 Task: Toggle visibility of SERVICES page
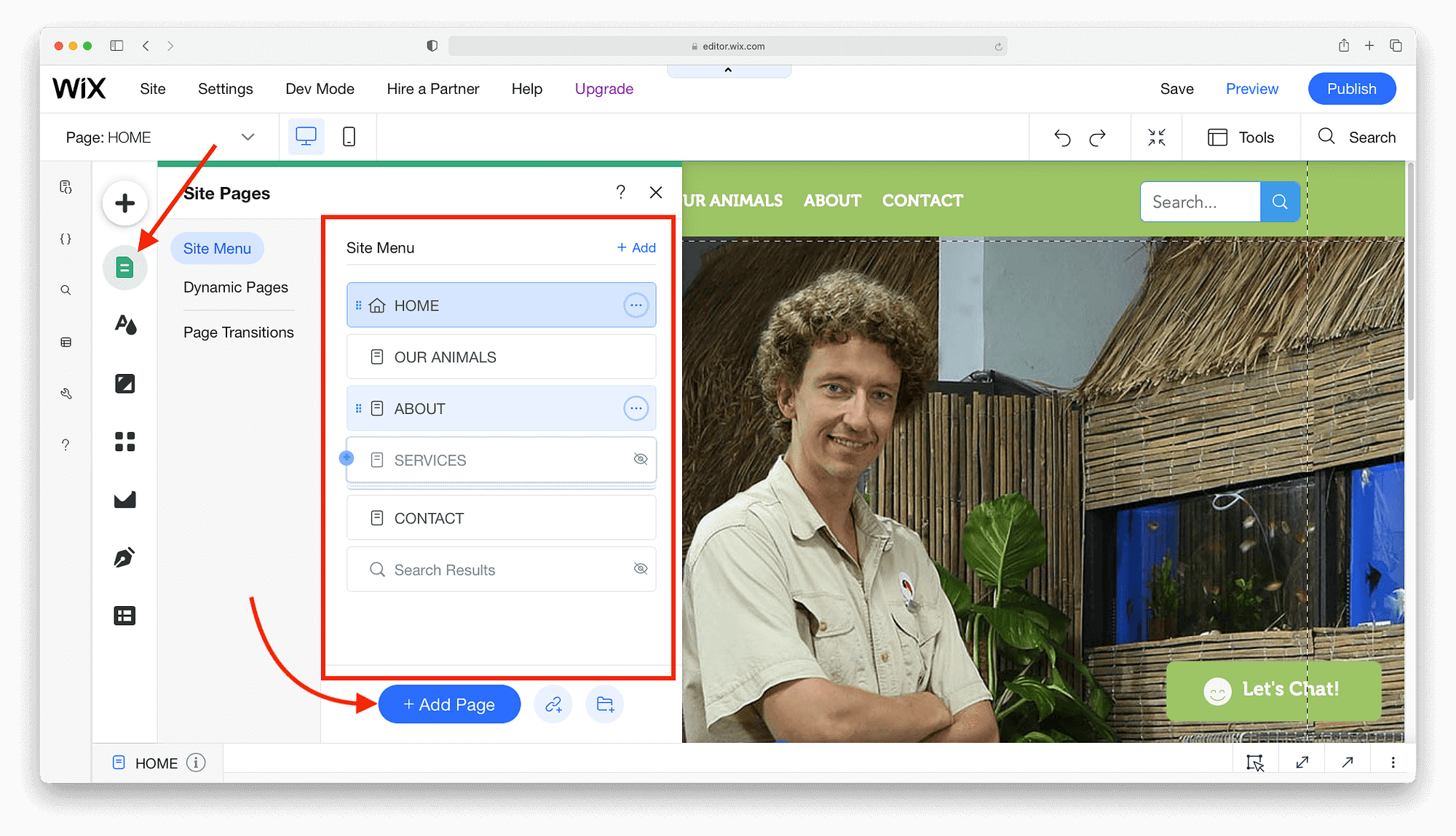pos(641,458)
